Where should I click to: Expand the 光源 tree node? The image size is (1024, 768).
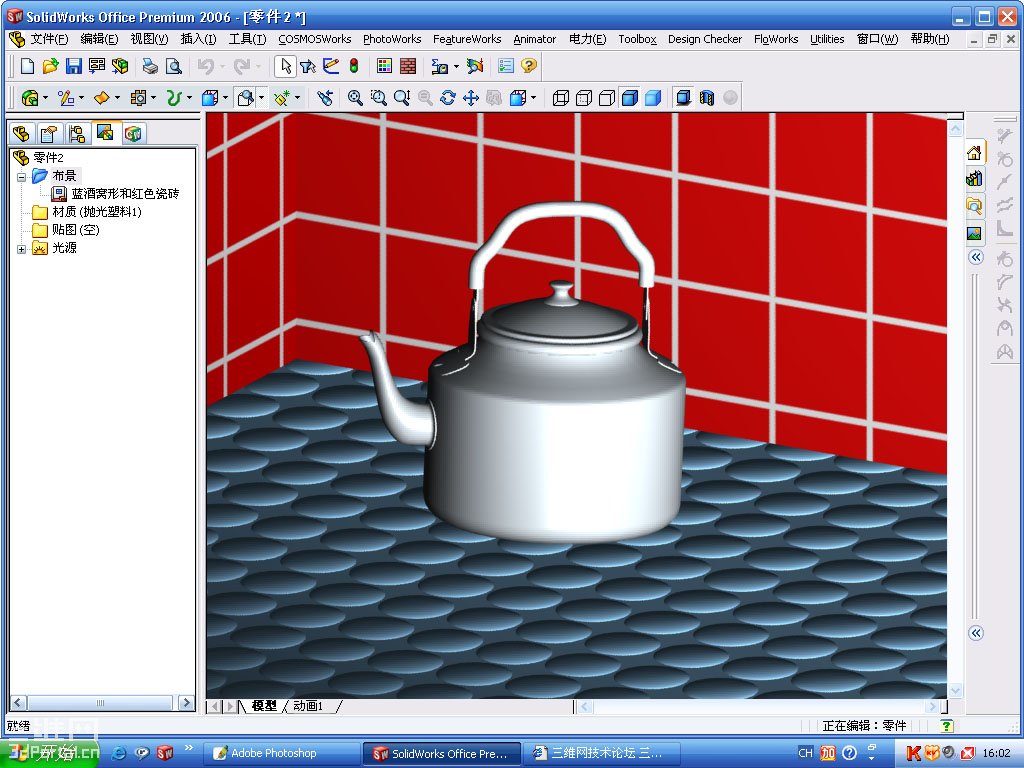coord(22,249)
